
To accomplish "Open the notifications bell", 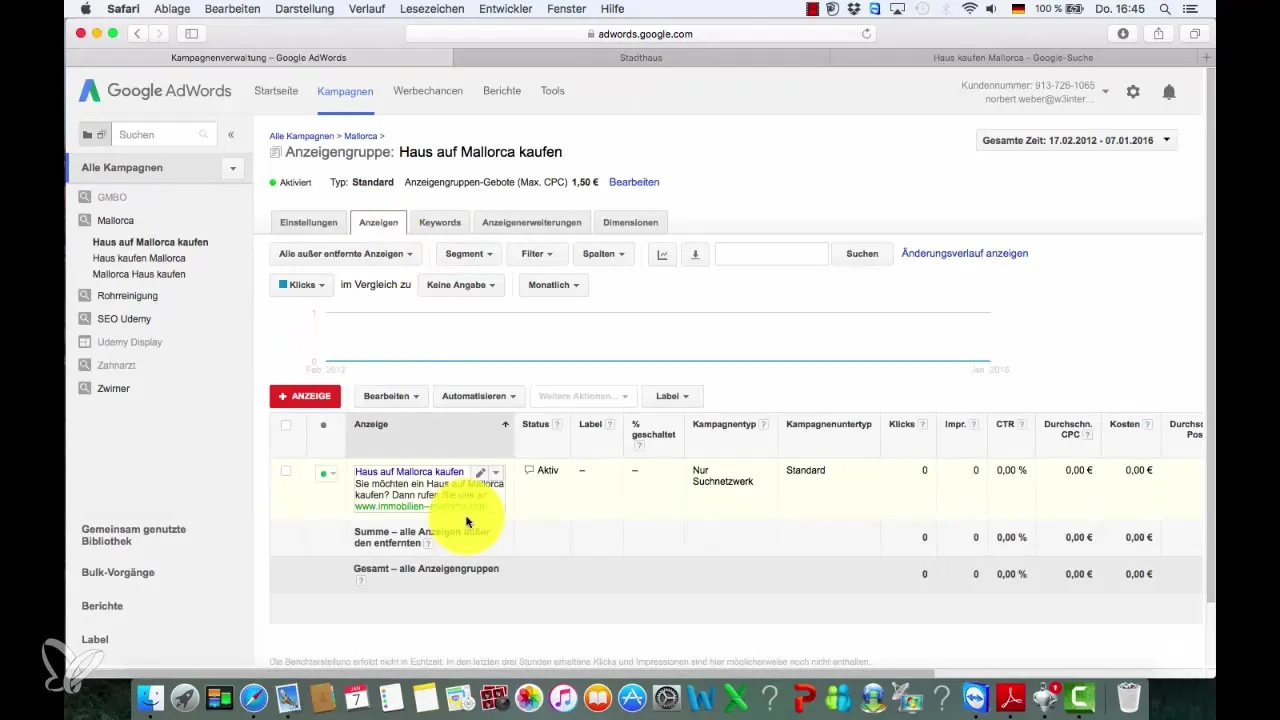I will 1169,91.
